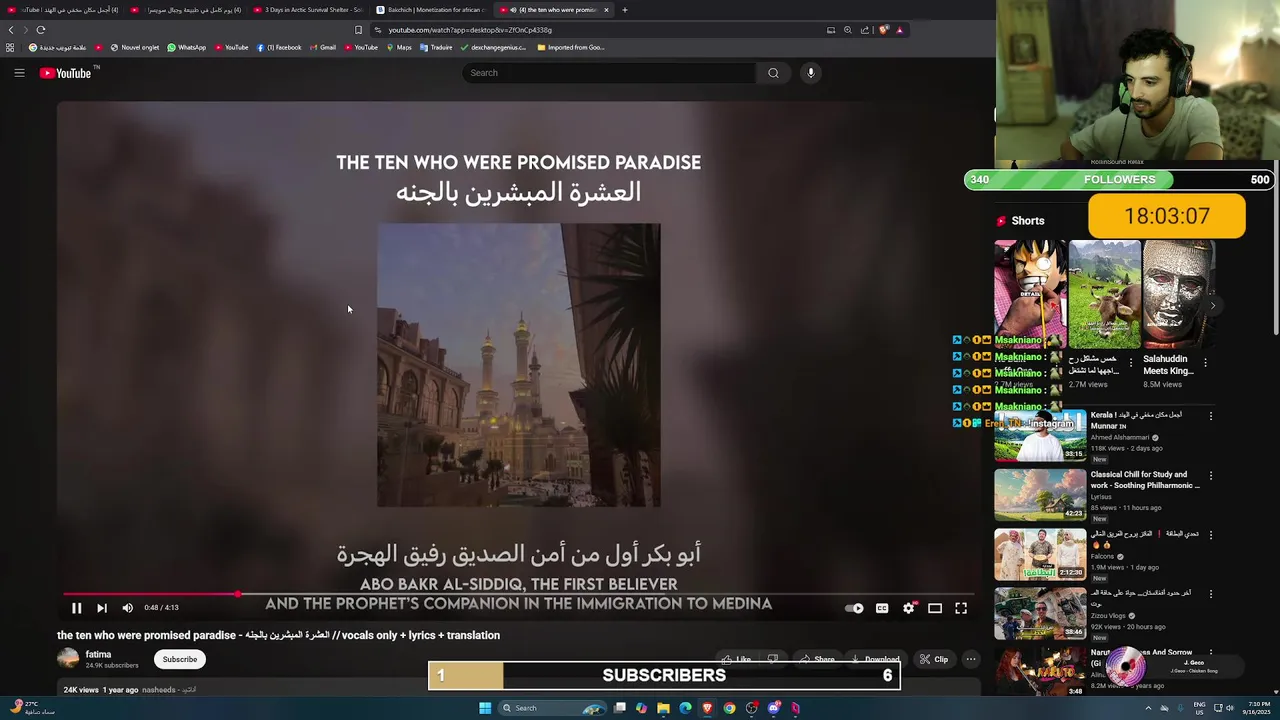Toggle closed captions on the video
1280x720 pixels.
point(882,608)
